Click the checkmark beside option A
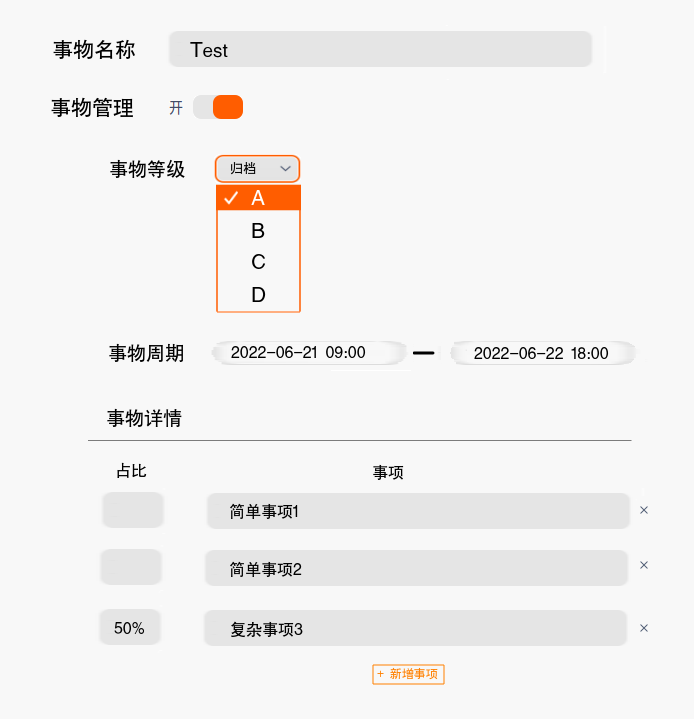The width and height of the screenshot is (694, 719). (231, 198)
